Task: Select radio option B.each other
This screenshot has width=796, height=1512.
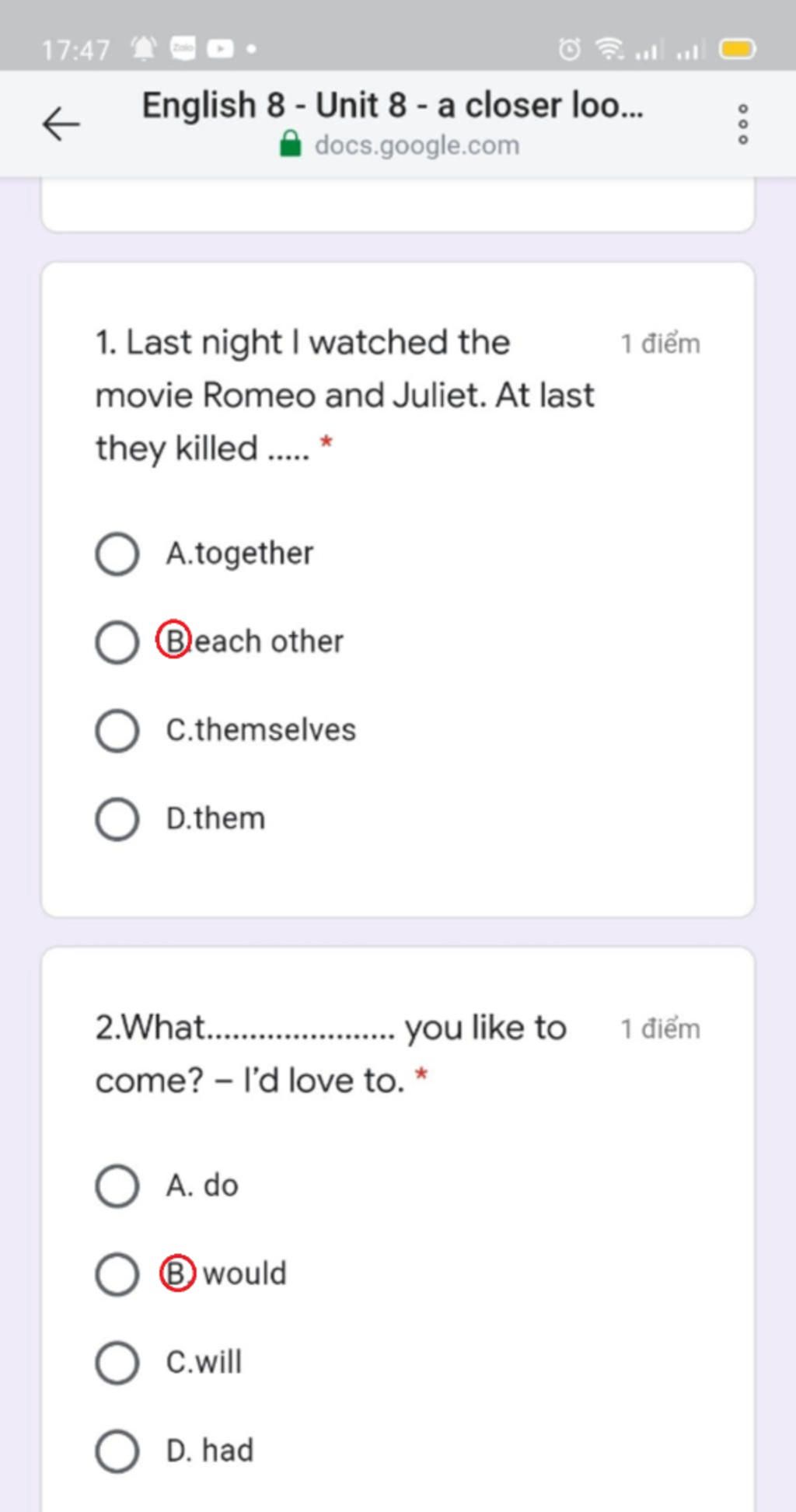Action: (x=117, y=642)
